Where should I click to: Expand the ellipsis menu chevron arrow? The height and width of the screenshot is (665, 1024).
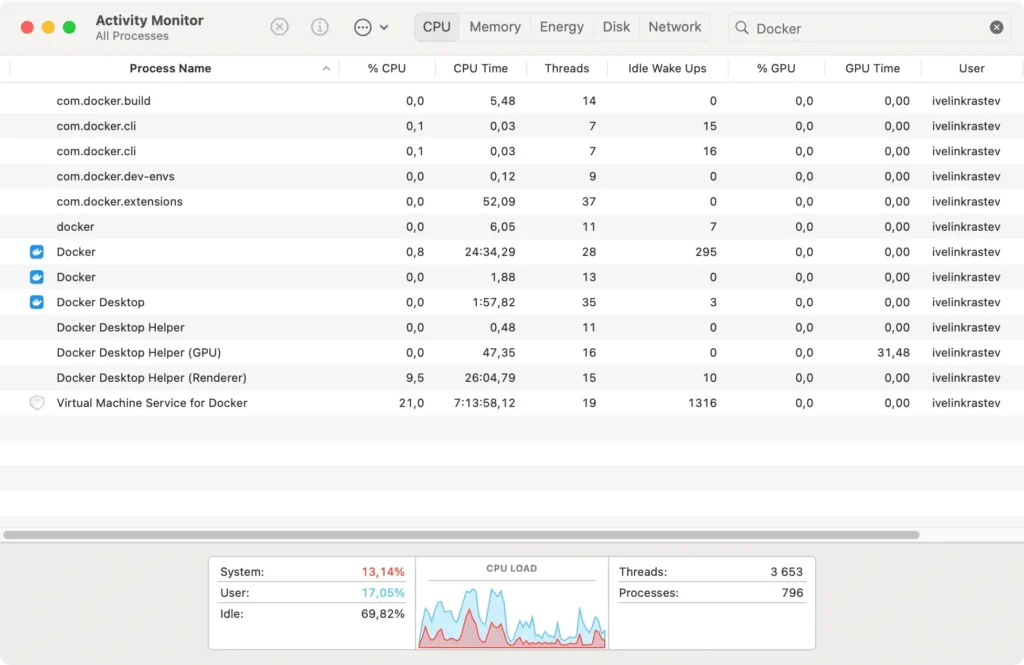coord(384,27)
